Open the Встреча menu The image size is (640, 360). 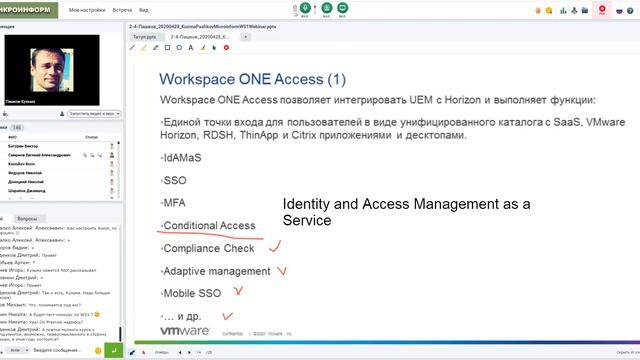click(x=122, y=10)
